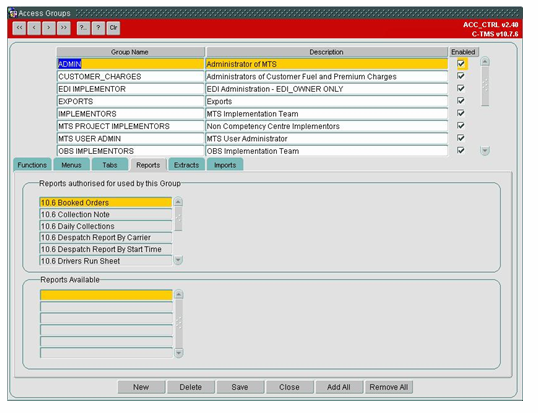This screenshot has width=538, height=413.
Task: Click the Clr toolbar button
Action: pos(114,28)
